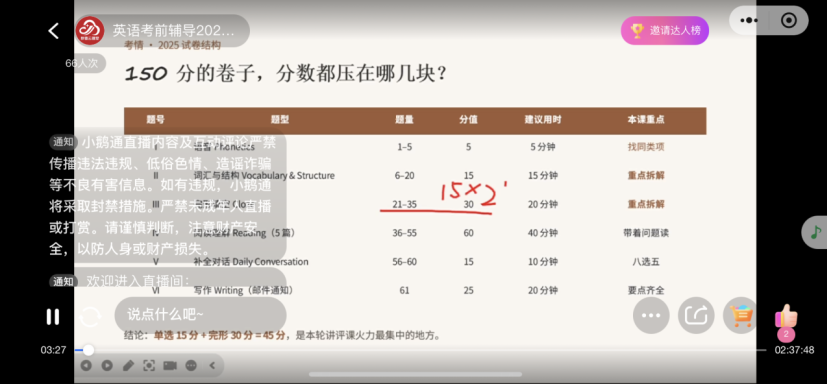
Task: Click the 找同类项 cell
Action: coord(646,147)
